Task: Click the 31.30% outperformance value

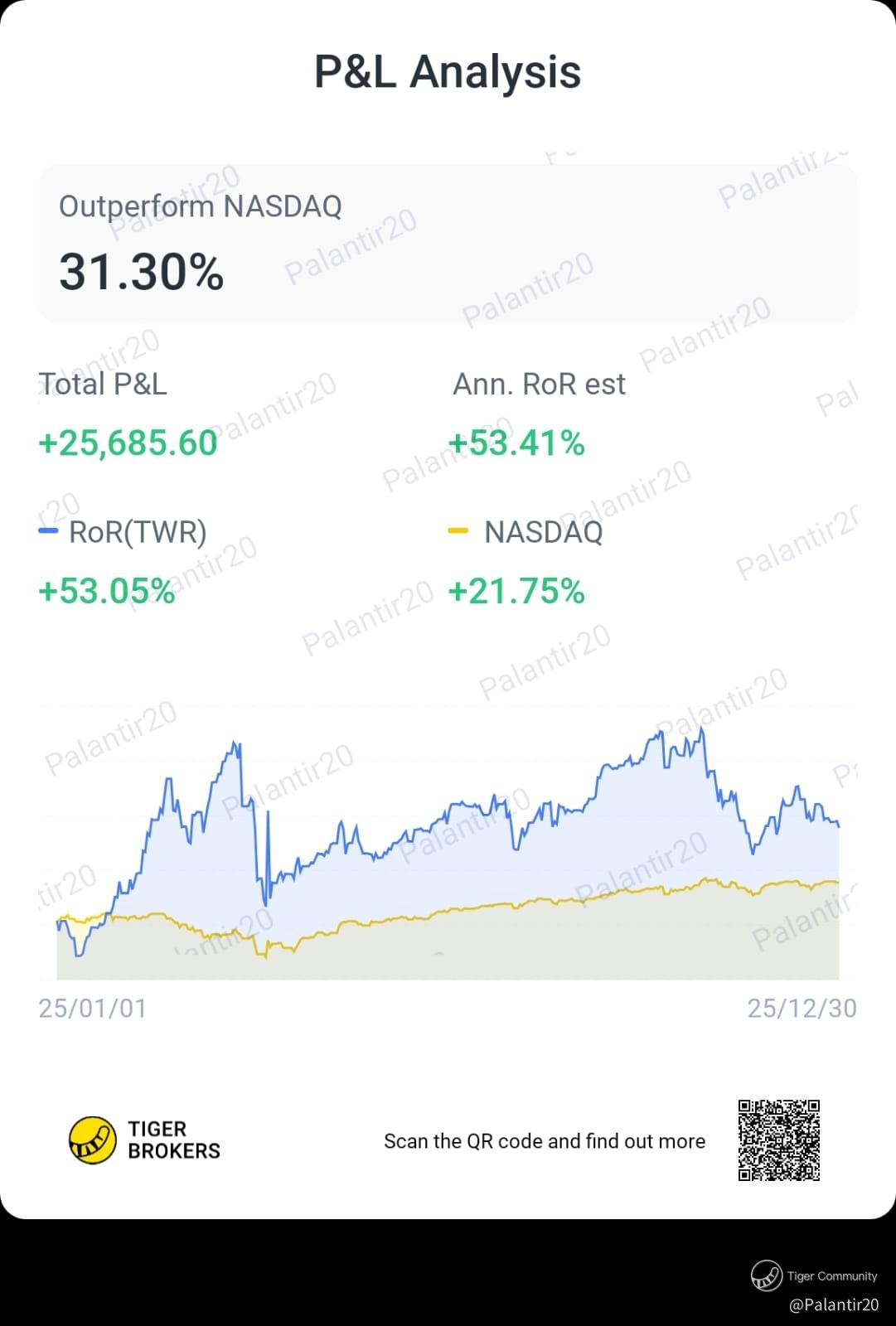Action: [x=141, y=272]
